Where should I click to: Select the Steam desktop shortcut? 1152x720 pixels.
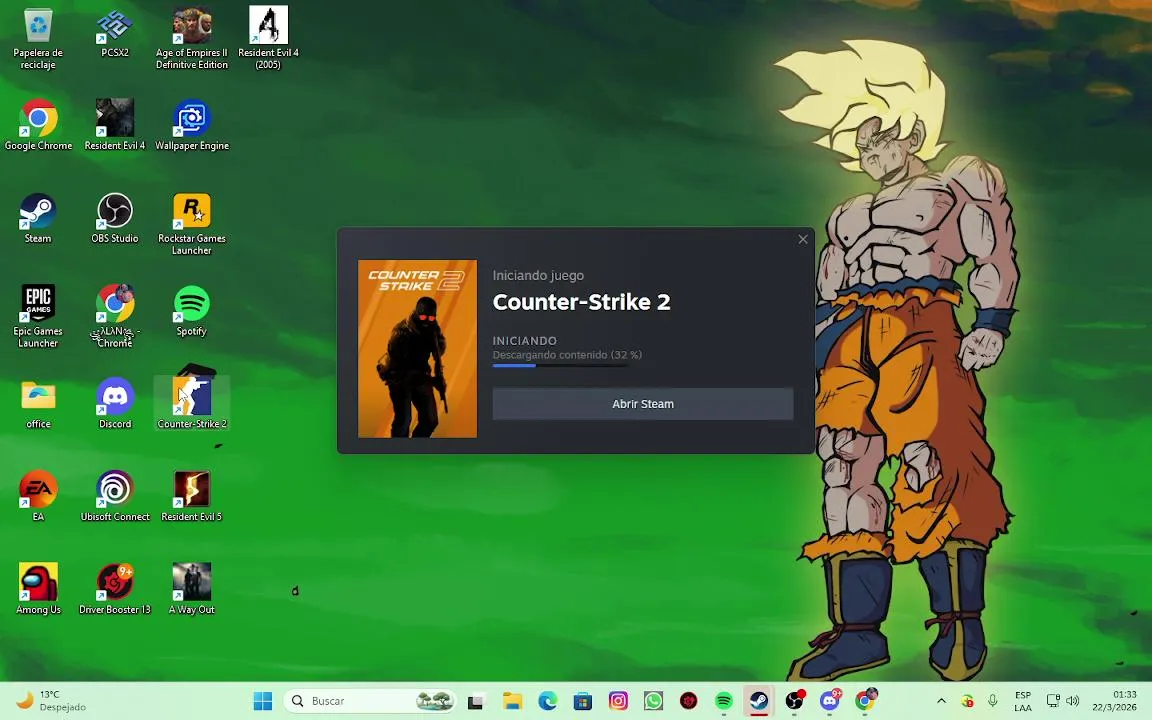tap(38, 217)
